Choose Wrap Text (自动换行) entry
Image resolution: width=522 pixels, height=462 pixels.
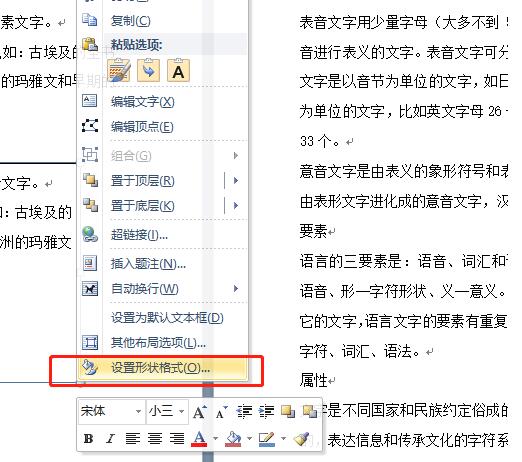(x=145, y=289)
